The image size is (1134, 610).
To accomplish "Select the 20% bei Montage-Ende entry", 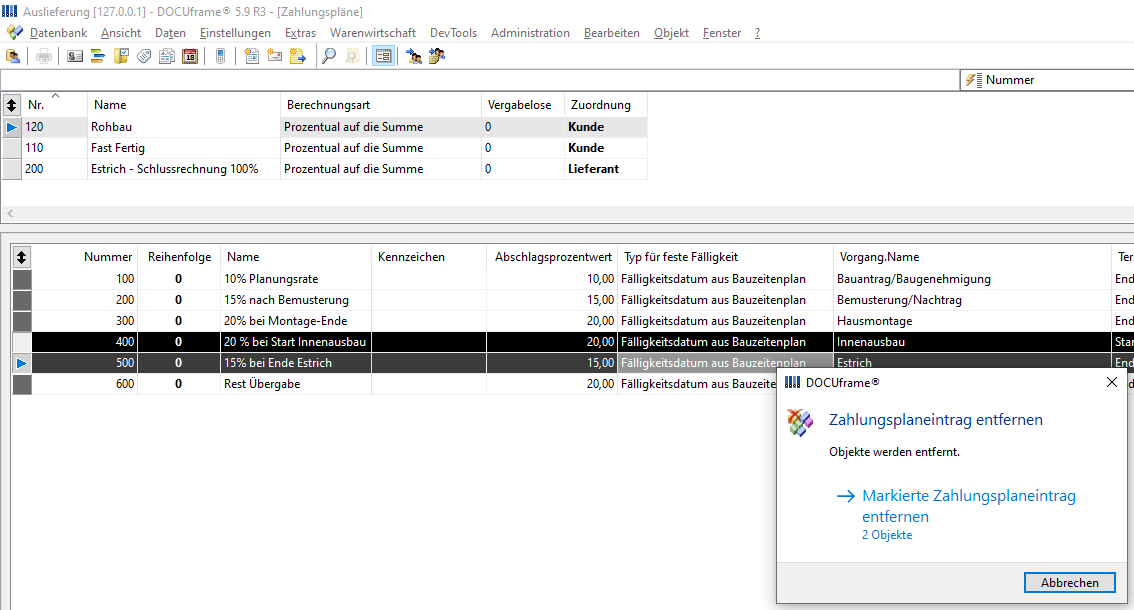I will pos(285,321).
